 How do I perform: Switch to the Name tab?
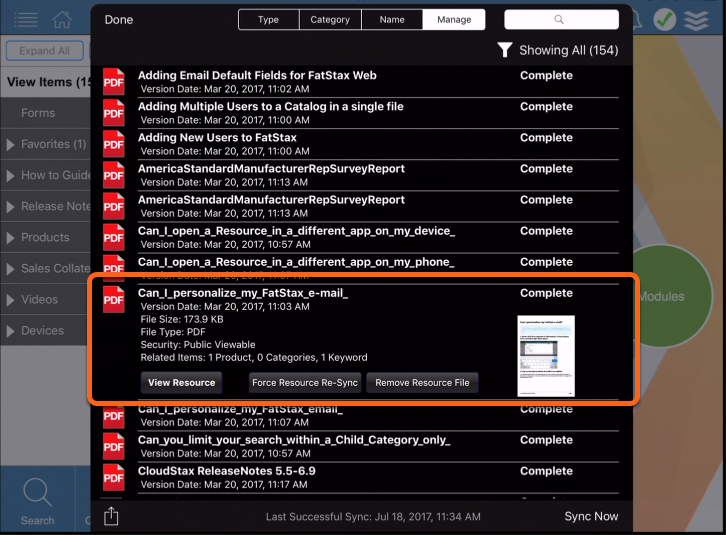392,19
